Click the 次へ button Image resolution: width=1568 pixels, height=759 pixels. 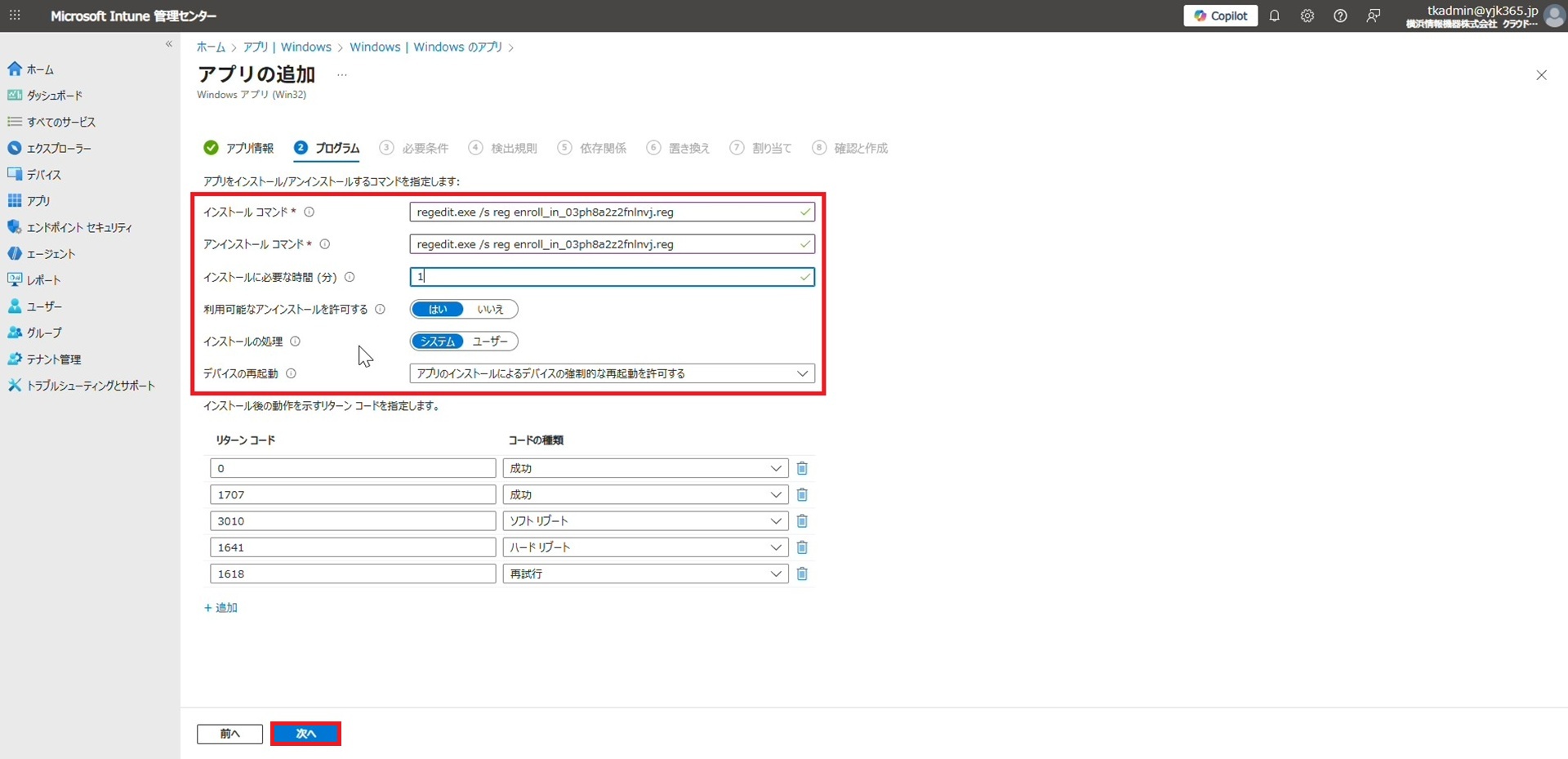(305, 734)
